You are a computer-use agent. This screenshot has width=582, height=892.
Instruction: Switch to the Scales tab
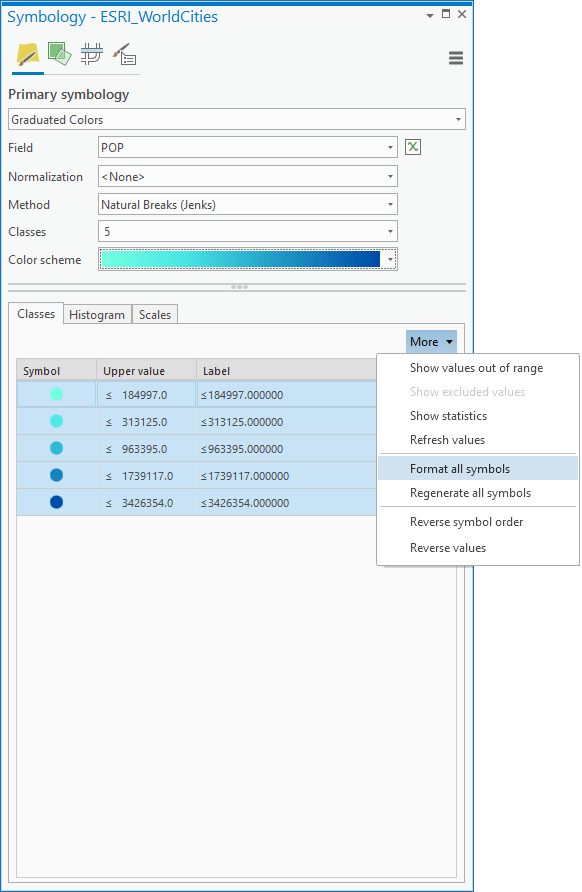pyautogui.click(x=155, y=315)
